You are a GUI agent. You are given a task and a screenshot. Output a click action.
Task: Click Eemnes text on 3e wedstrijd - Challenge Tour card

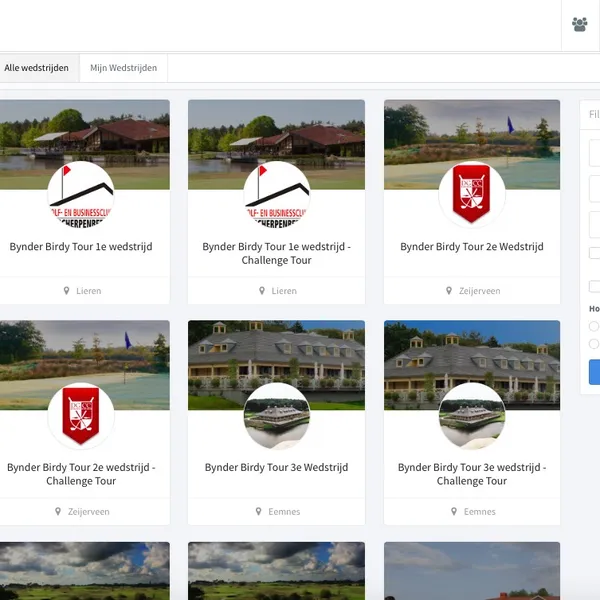pyautogui.click(x=479, y=512)
